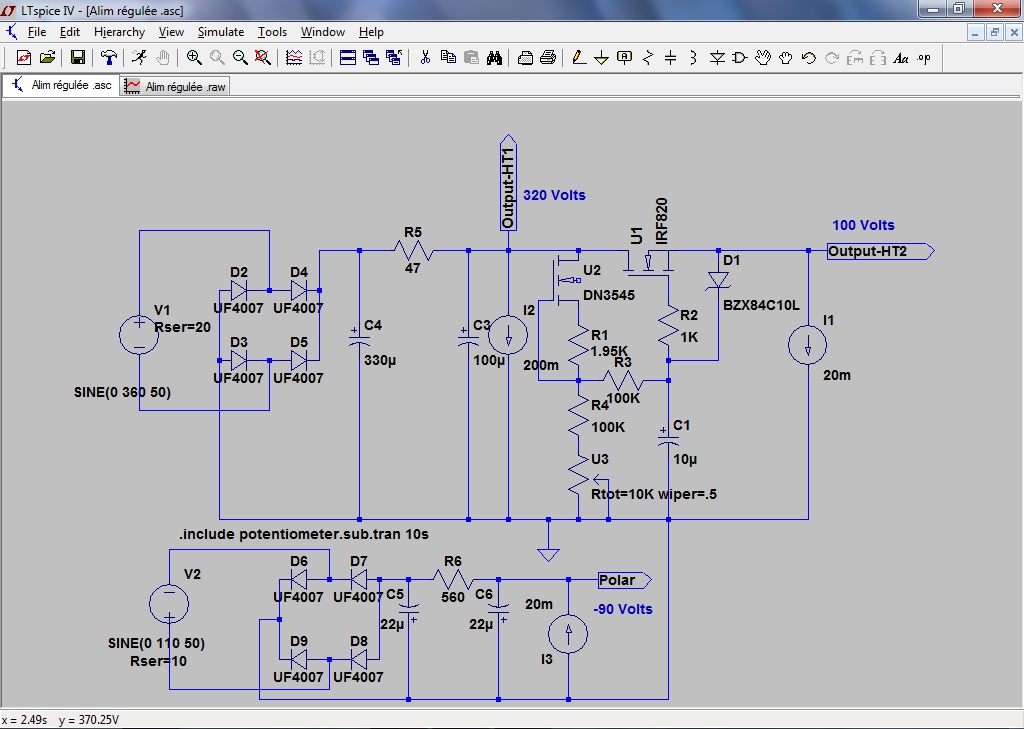The width and height of the screenshot is (1024, 729).
Task: Click the Close All Windows toolbar icon
Action: click(394, 58)
